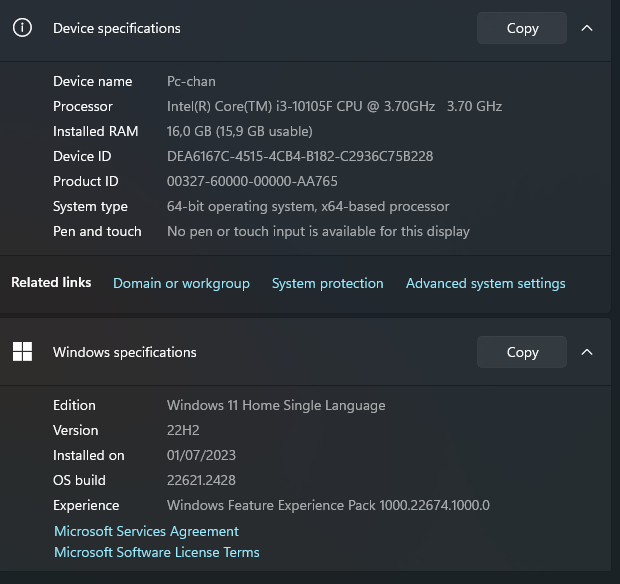The height and width of the screenshot is (584, 620).
Task: Open Domain or workgroup link
Action: (181, 283)
